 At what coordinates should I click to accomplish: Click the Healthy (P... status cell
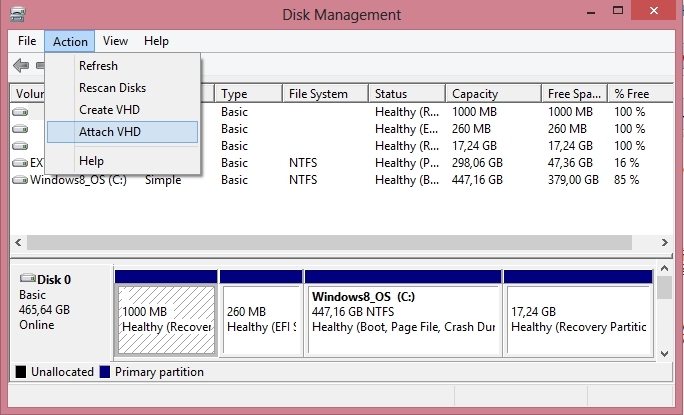coord(407,163)
